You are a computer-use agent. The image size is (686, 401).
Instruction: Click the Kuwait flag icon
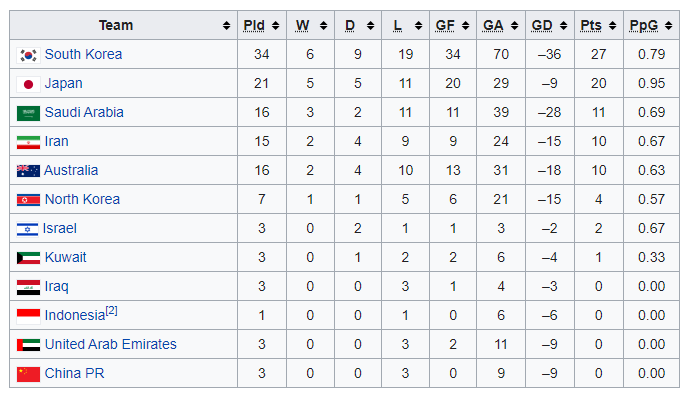[x=28, y=258]
